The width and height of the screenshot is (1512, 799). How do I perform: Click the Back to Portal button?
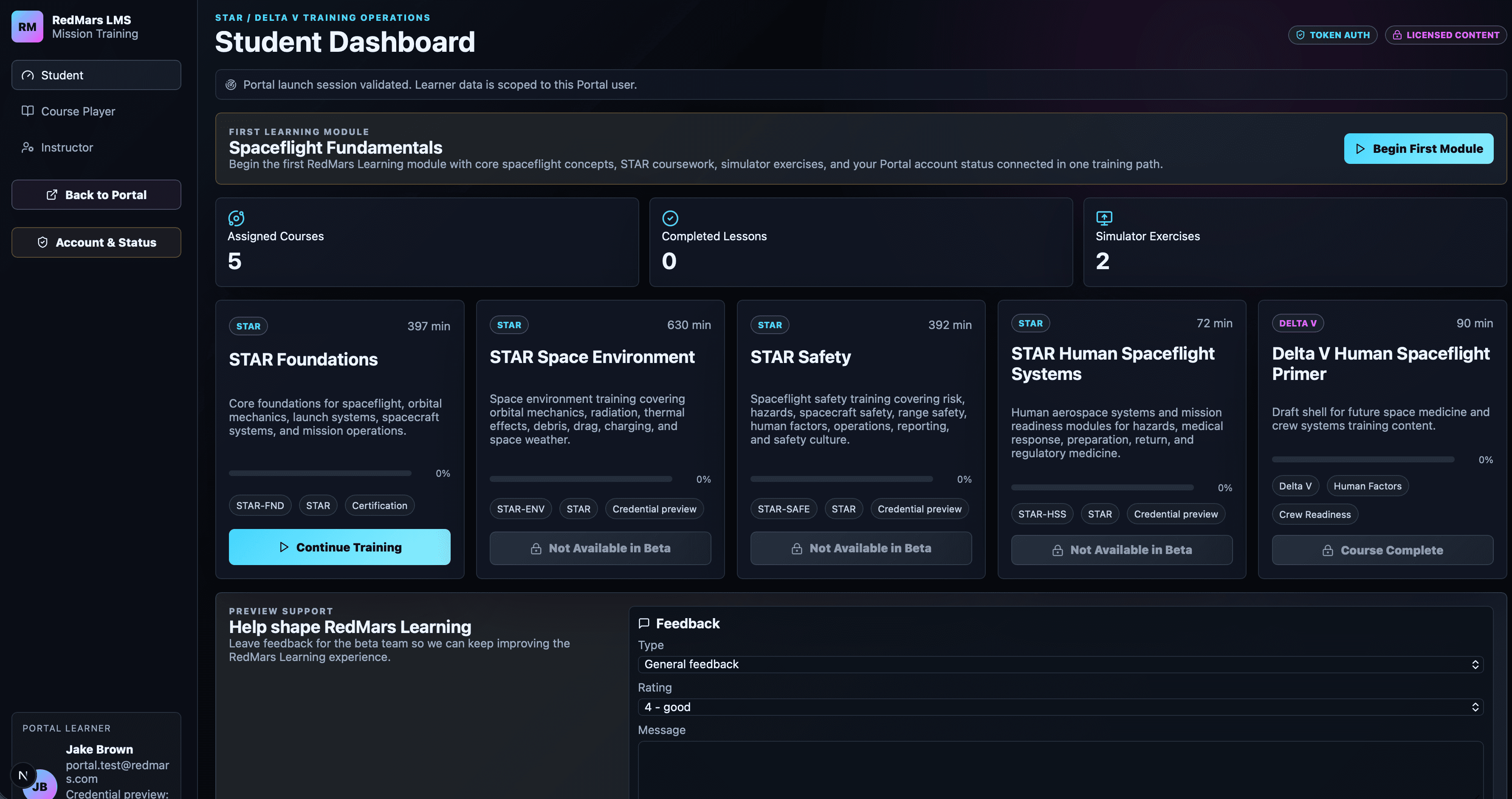(96, 195)
